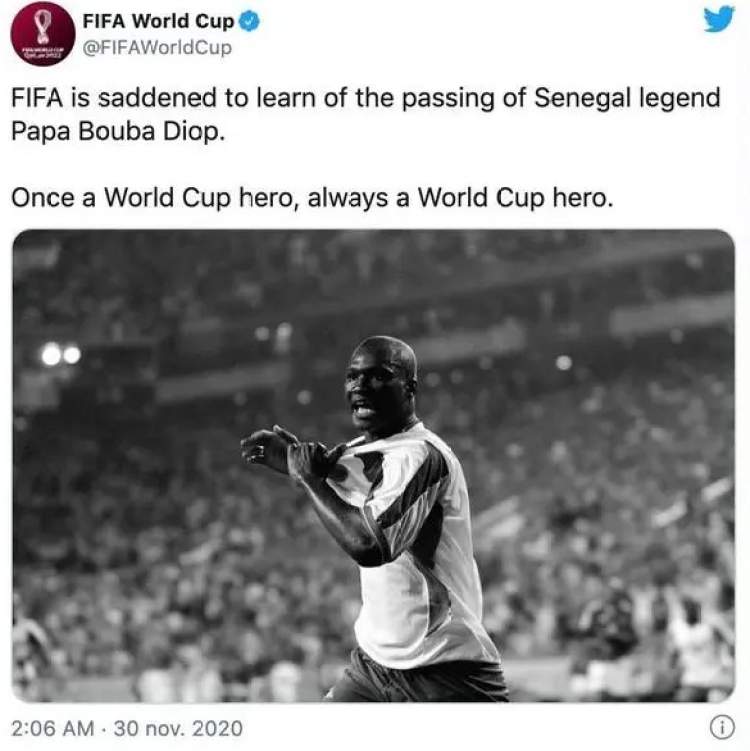Click the blue verified badge
This screenshot has width=750, height=751.
[x=249, y=22]
